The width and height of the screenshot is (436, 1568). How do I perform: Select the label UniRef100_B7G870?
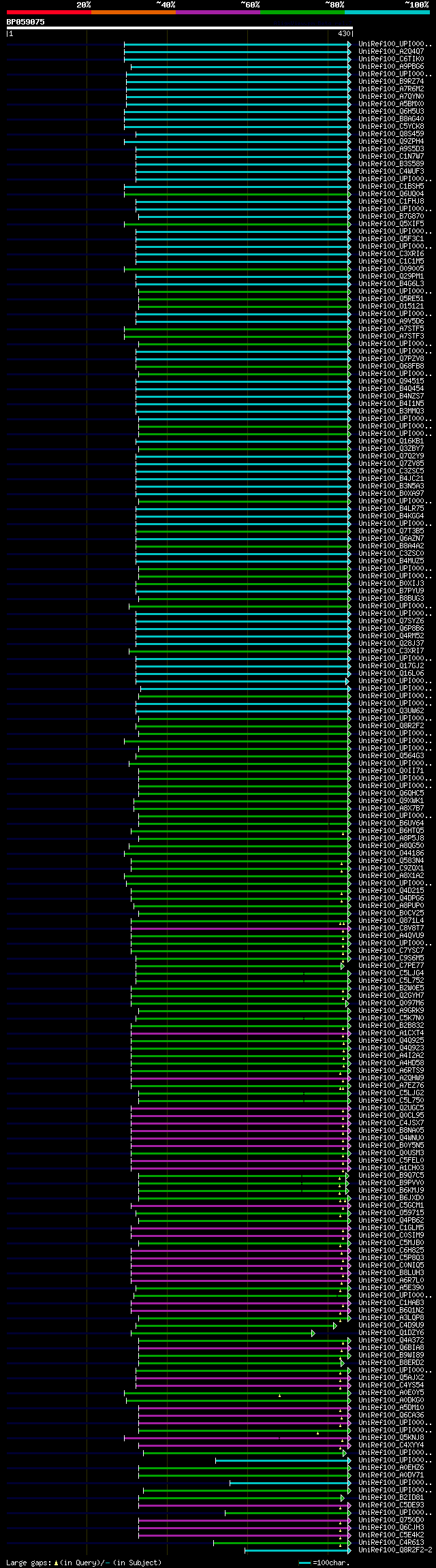pos(391,217)
